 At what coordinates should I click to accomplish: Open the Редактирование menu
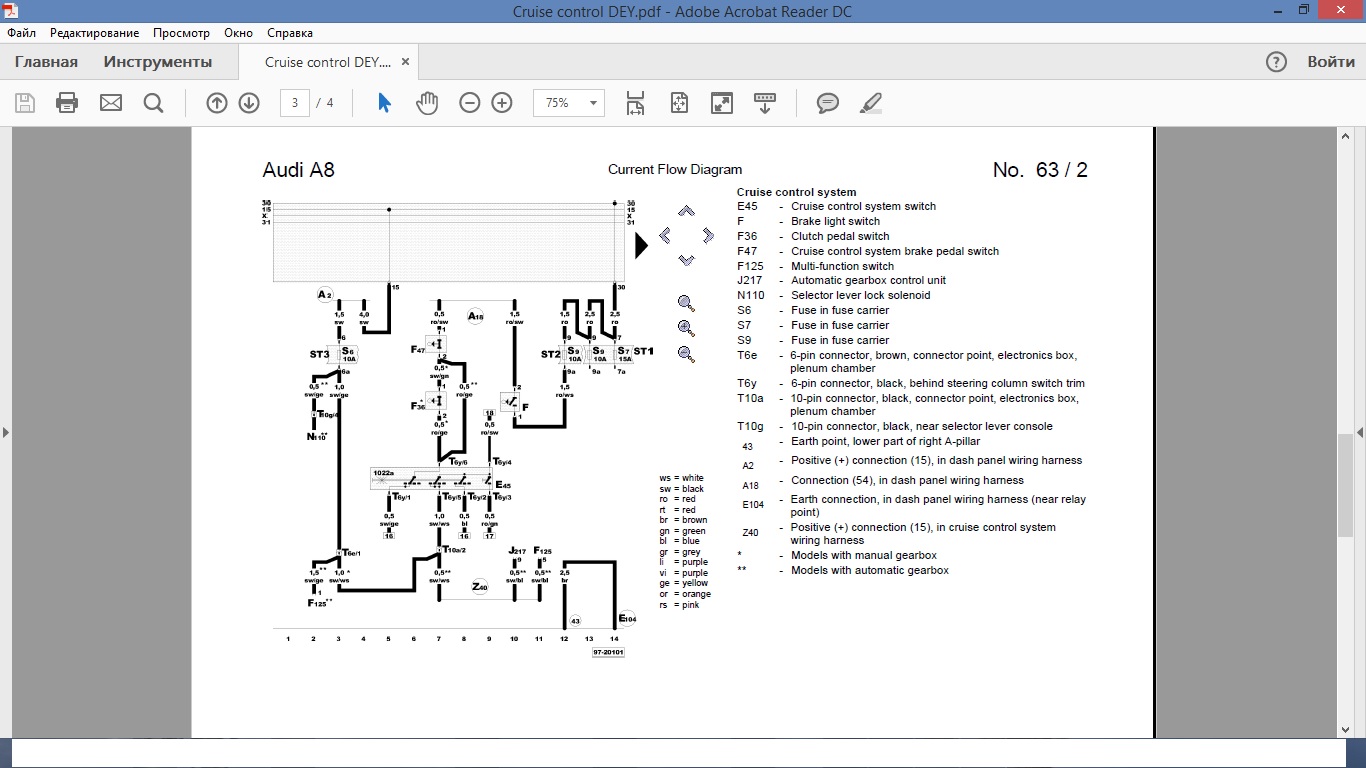[95, 33]
